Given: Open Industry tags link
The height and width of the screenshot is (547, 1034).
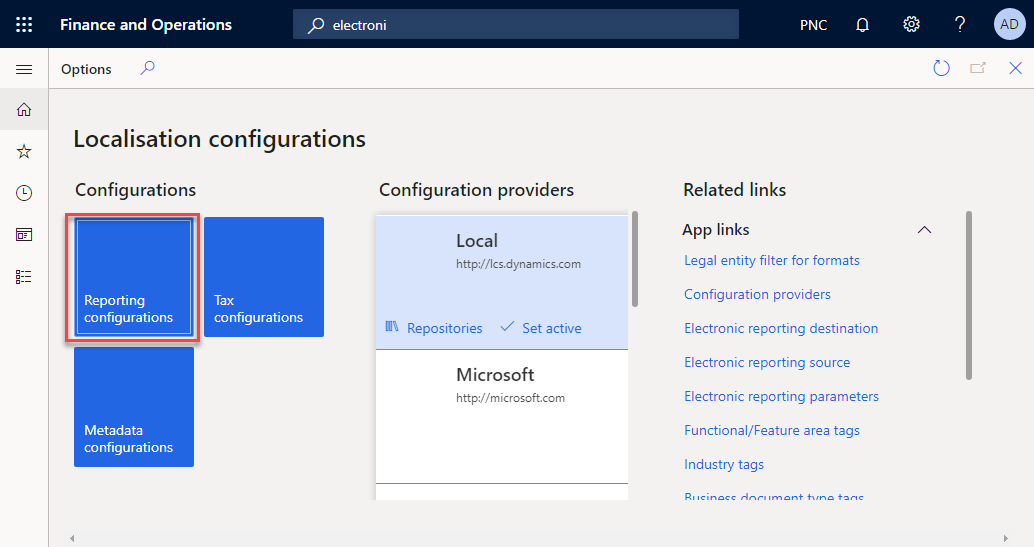Looking at the screenshot, I should click(723, 464).
